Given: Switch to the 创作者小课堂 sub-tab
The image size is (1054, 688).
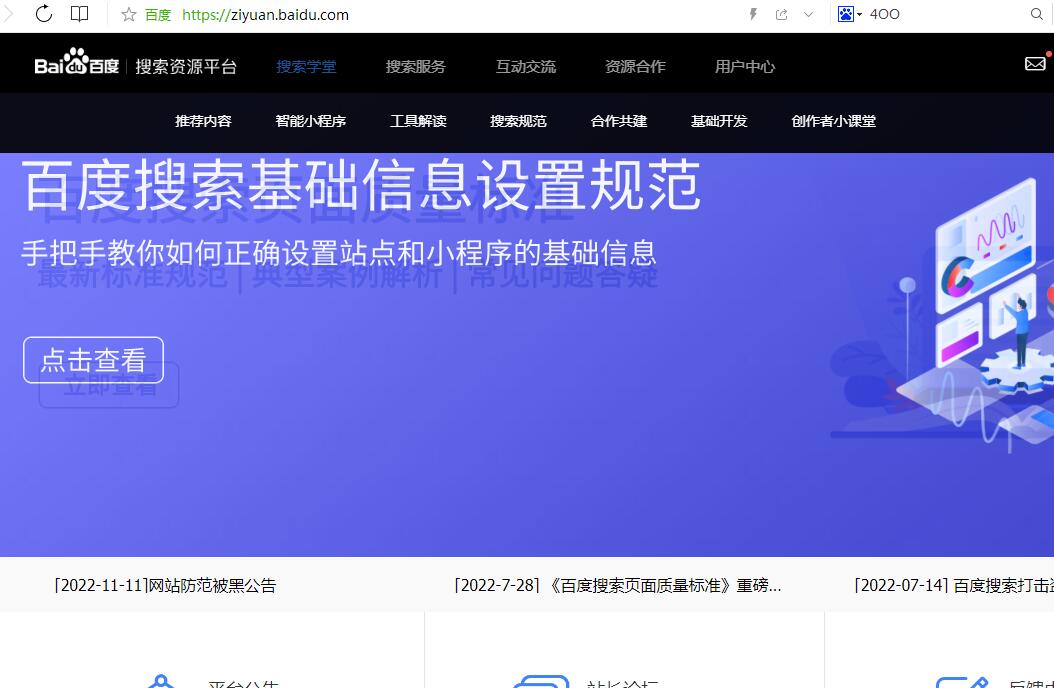Looking at the screenshot, I should (833, 121).
